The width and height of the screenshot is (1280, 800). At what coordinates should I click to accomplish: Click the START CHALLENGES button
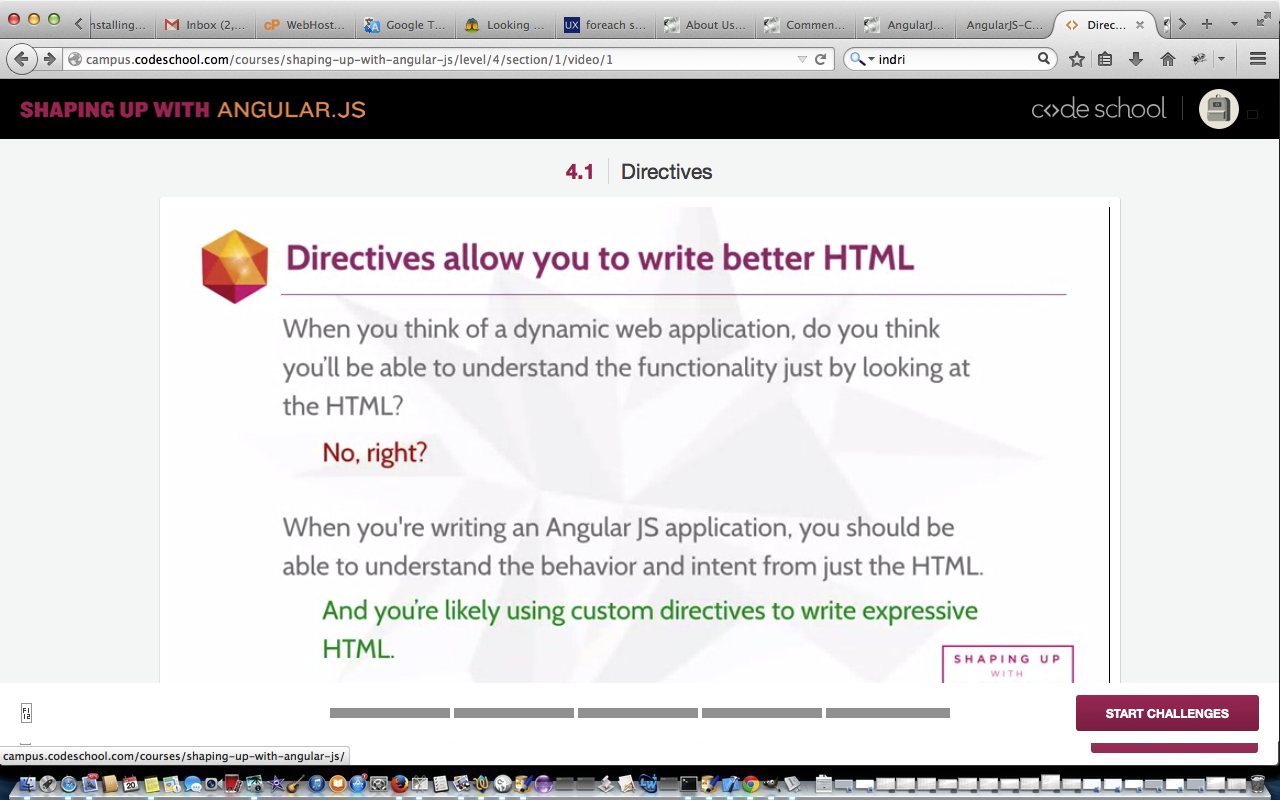pos(1167,713)
